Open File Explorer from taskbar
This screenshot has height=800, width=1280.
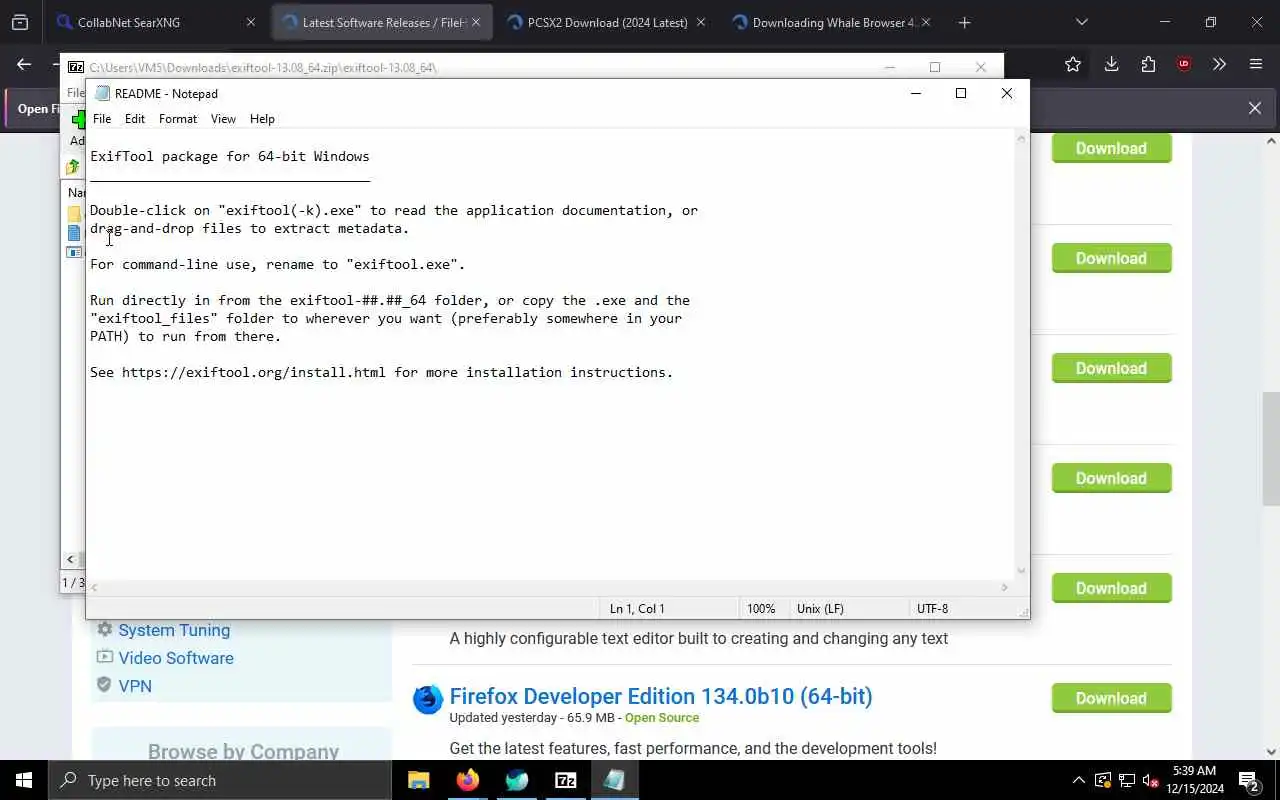tap(419, 780)
